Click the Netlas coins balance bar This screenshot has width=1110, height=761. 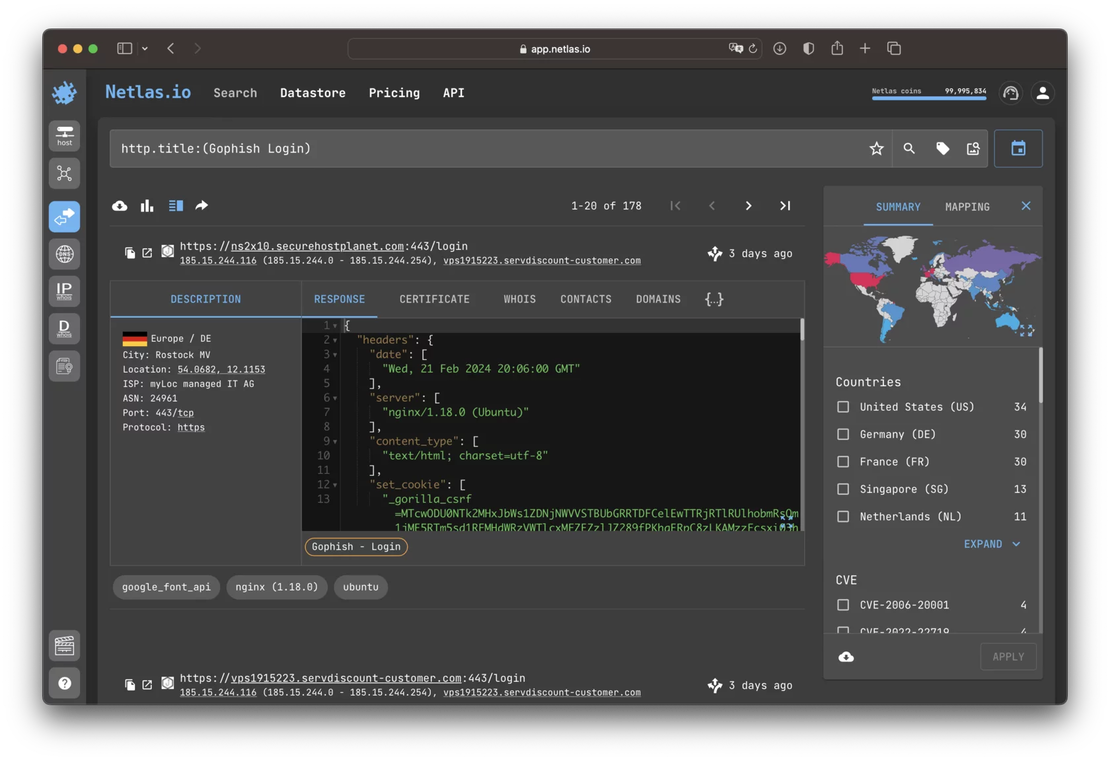coord(928,92)
